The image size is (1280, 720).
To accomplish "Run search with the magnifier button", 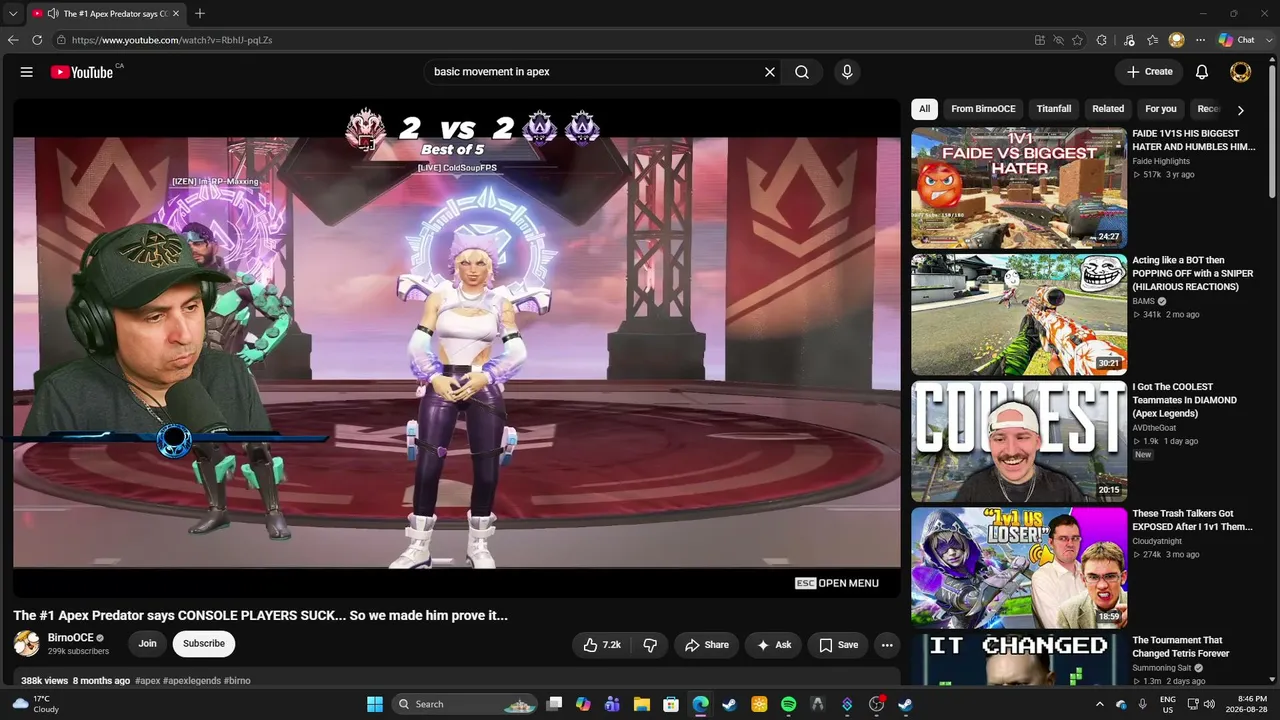I will [802, 72].
